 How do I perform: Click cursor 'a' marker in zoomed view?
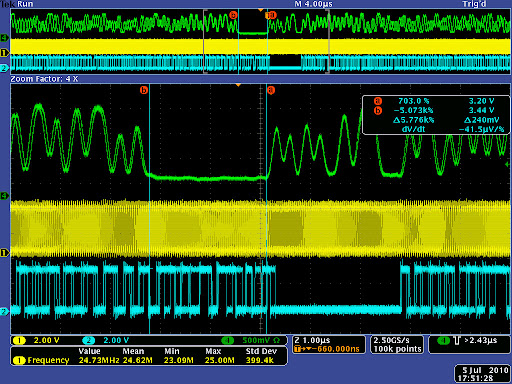[271, 90]
